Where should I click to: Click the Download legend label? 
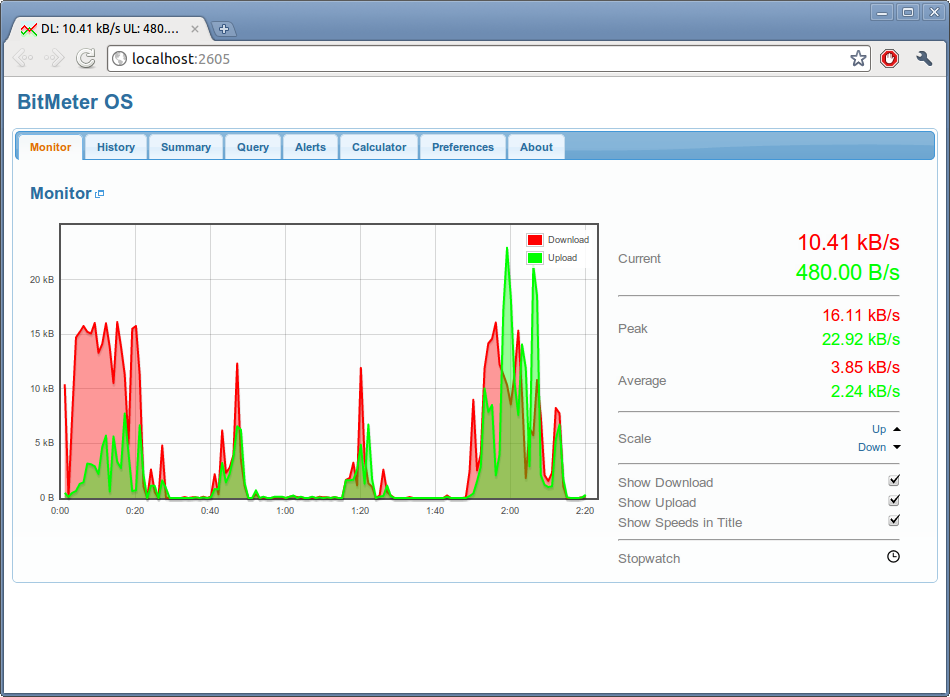pyautogui.click(x=568, y=240)
